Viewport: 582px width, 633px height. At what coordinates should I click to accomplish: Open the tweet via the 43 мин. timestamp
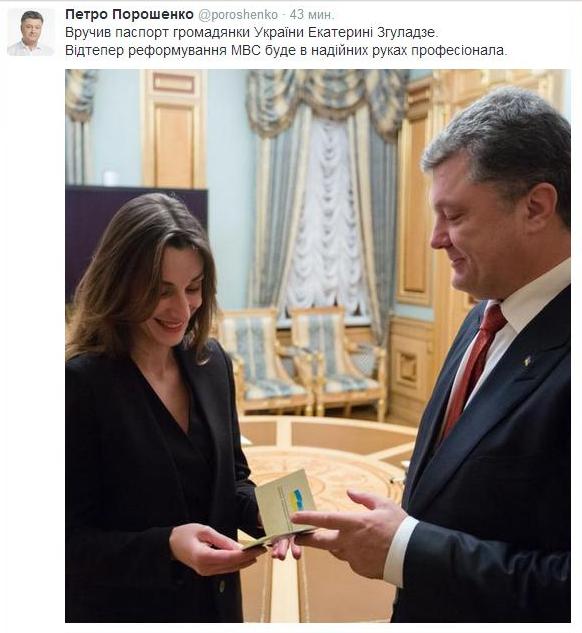point(312,15)
